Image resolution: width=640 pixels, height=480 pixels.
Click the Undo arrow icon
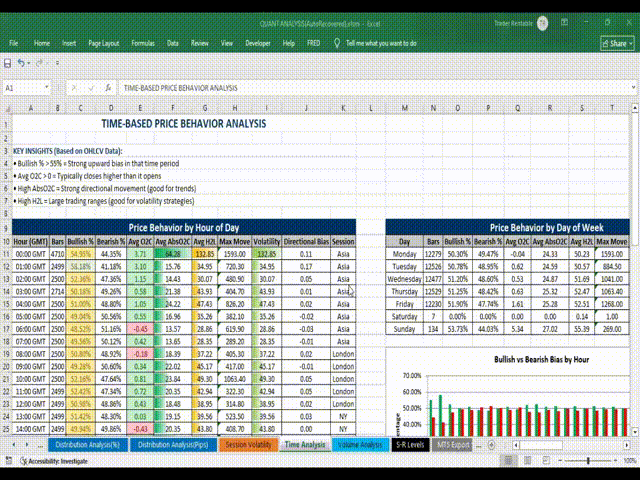pos(23,64)
